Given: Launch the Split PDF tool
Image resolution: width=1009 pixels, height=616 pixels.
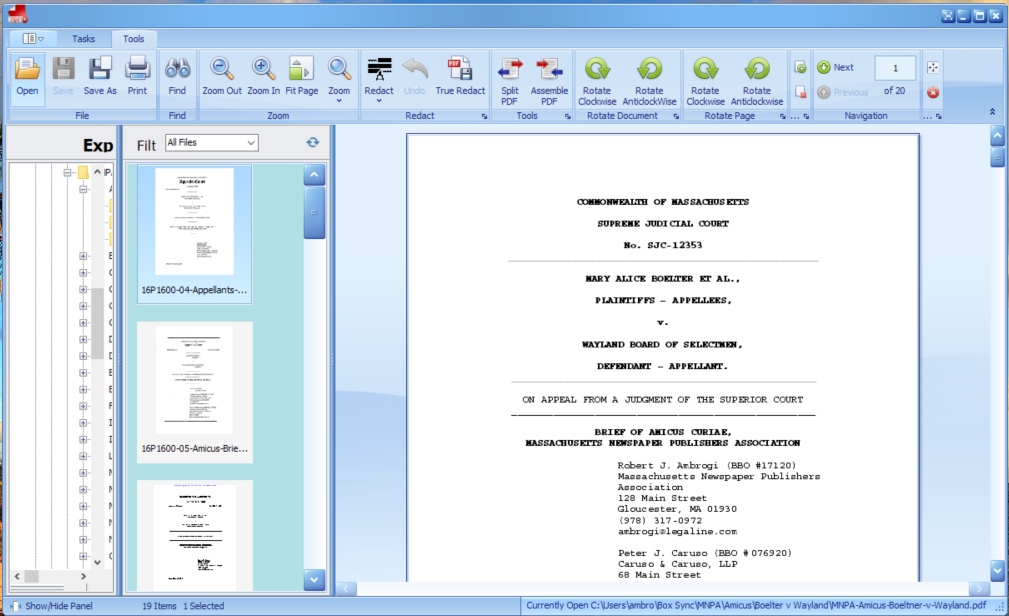Looking at the screenshot, I should point(510,80).
